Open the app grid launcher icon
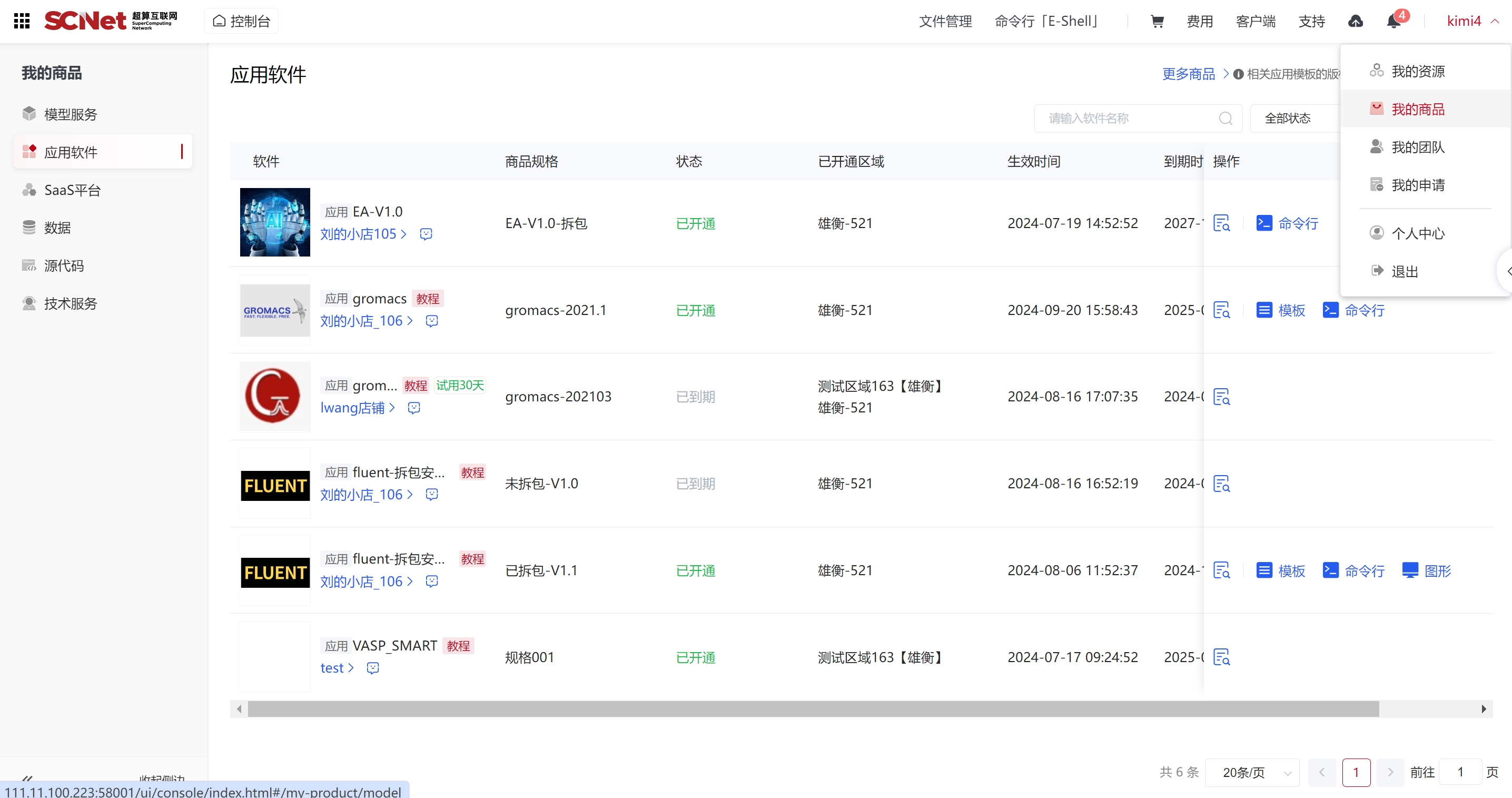 click(22, 21)
